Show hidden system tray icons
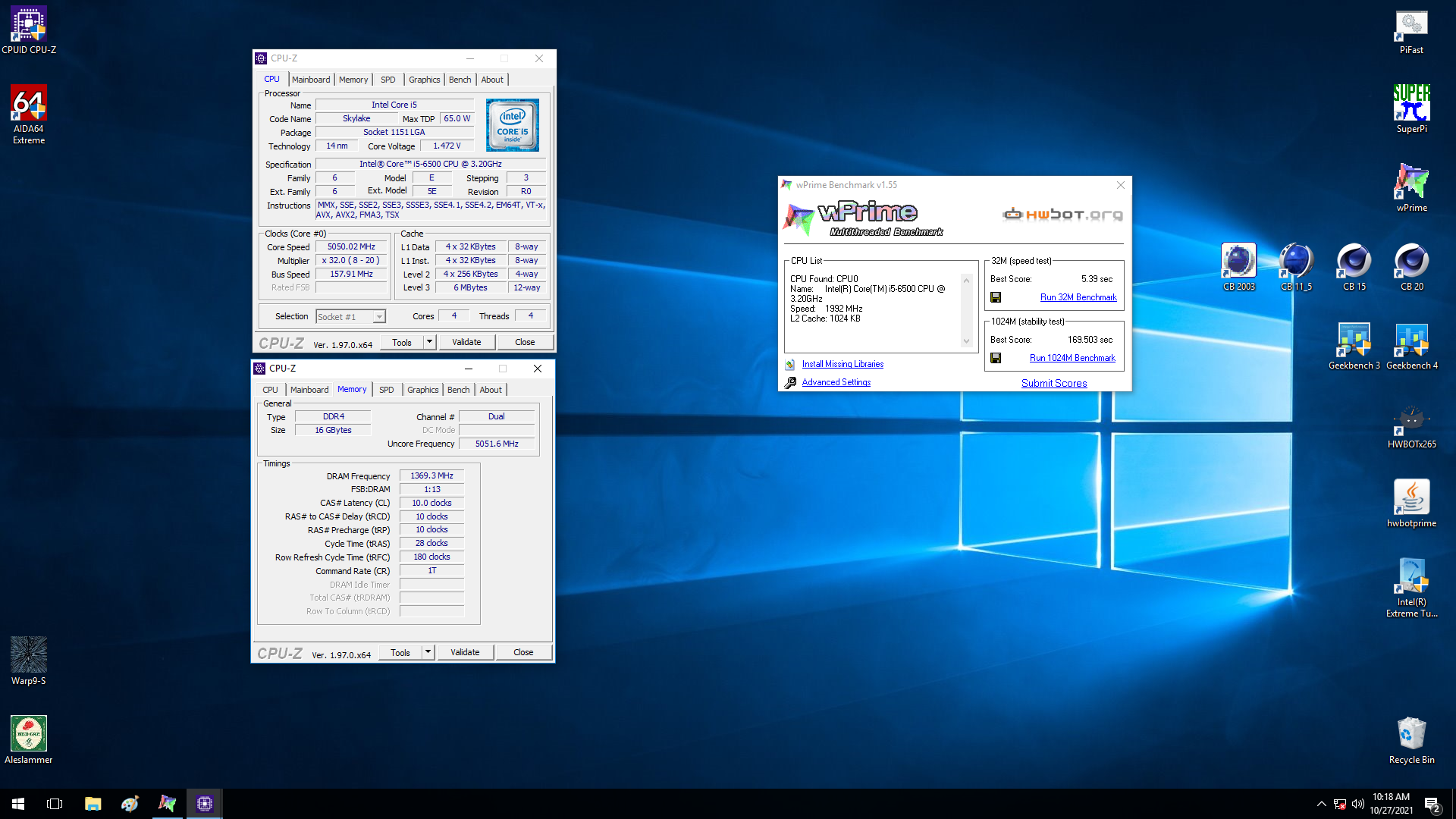Screen dimensions: 1456x819 coord(1321,804)
